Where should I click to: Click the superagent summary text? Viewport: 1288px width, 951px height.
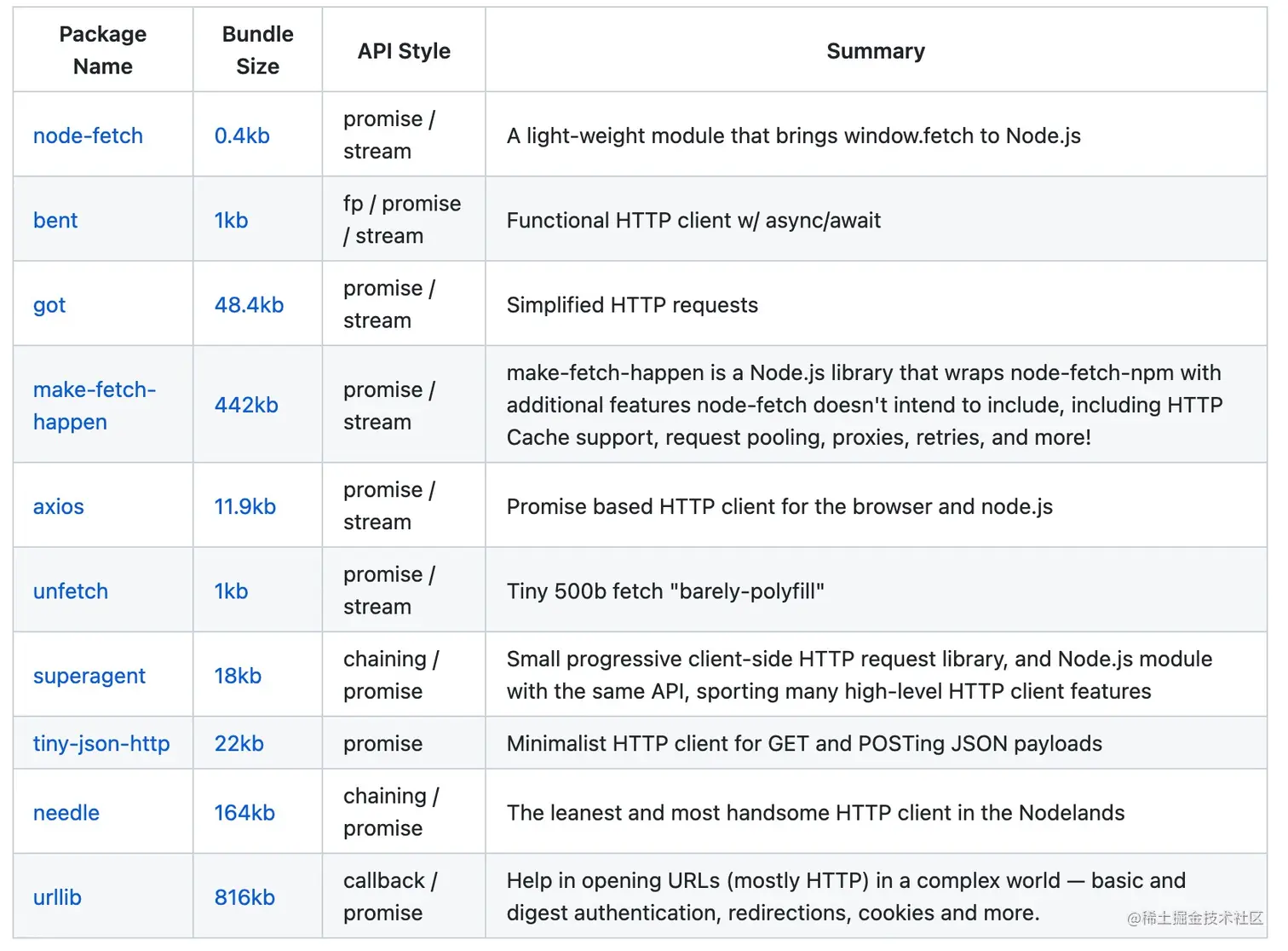coord(860,675)
